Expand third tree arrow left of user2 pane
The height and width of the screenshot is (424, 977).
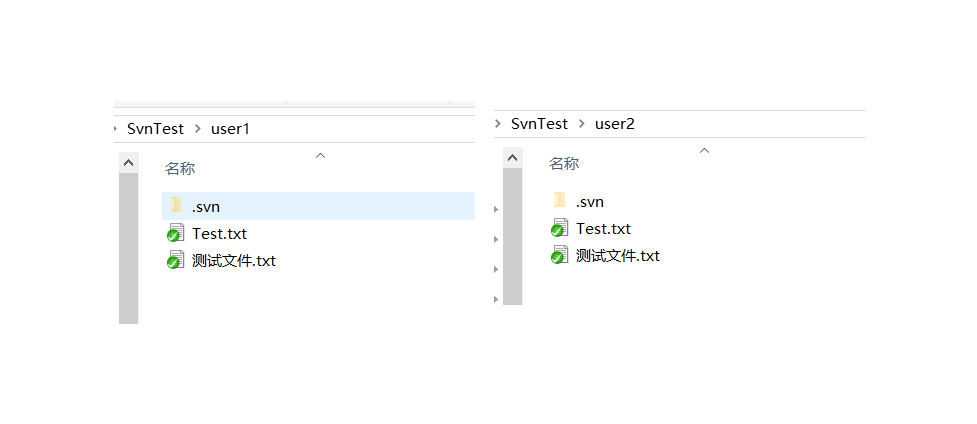(x=496, y=269)
